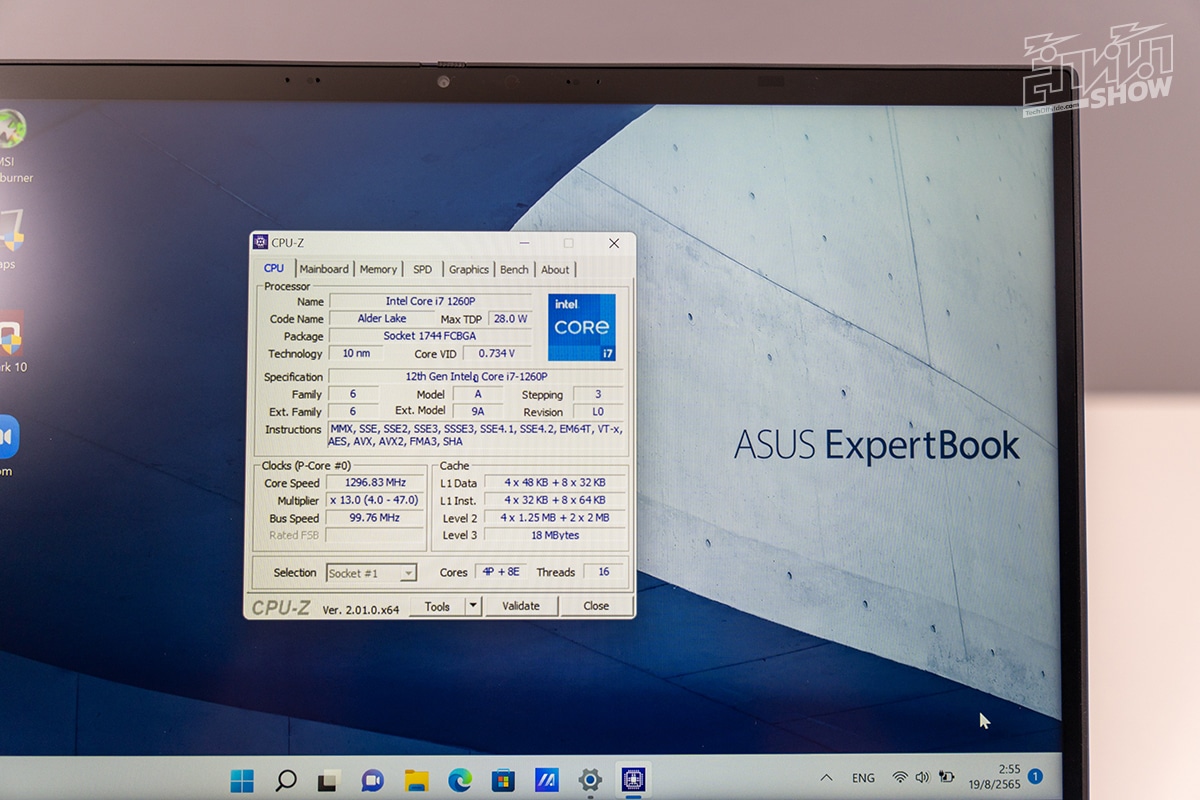The width and height of the screenshot is (1200, 800).
Task: Click the Stepping value 3
Action: (x=598, y=394)
